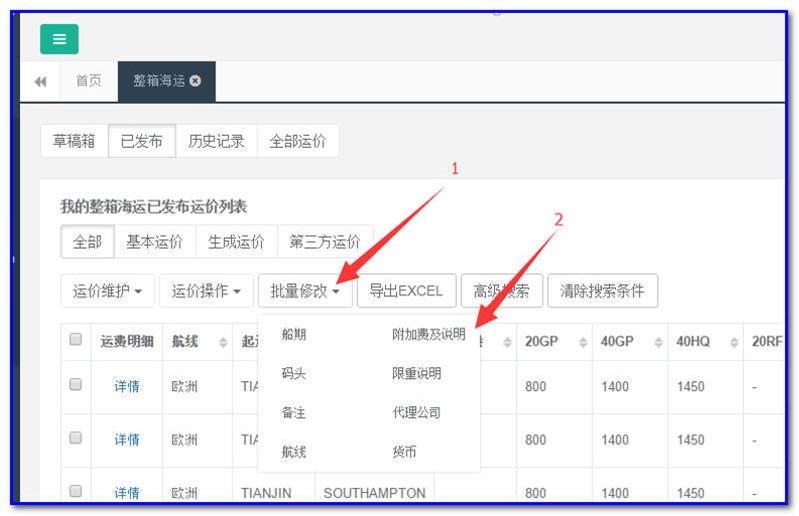This screenshot has height=516, width=799.
Task: Expand the 运价操作 dropdown
Action: [206, 291]
